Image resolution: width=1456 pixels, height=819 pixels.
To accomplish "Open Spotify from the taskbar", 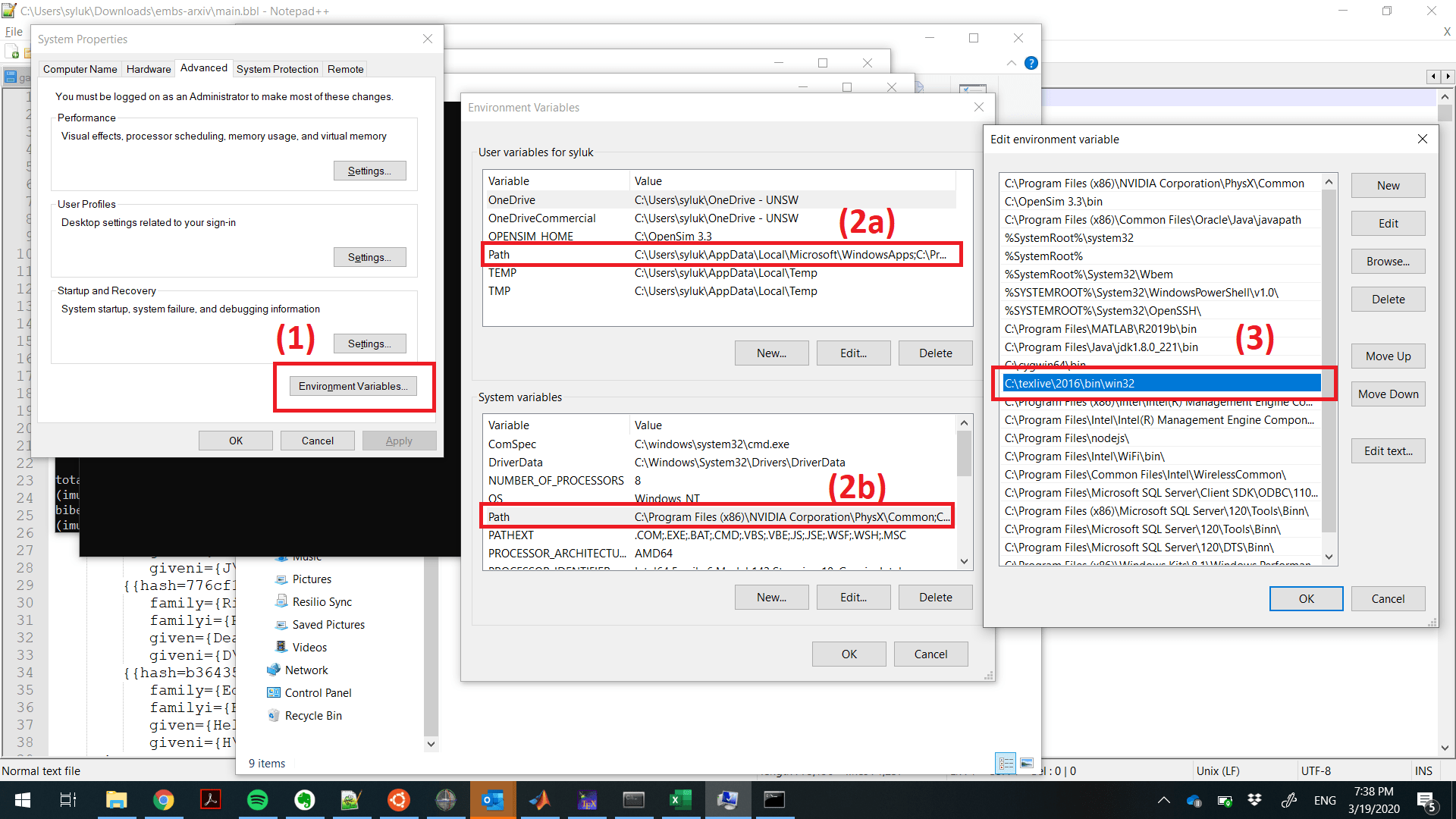I will (x=258, y=800).
